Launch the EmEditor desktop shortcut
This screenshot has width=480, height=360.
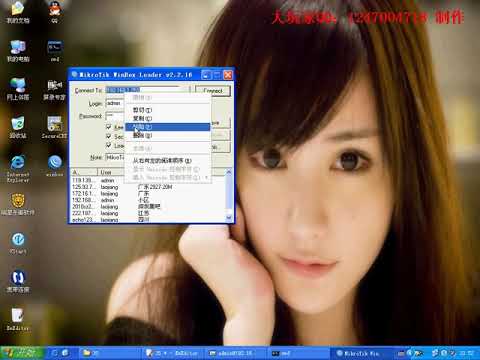[x=18, y=319]
